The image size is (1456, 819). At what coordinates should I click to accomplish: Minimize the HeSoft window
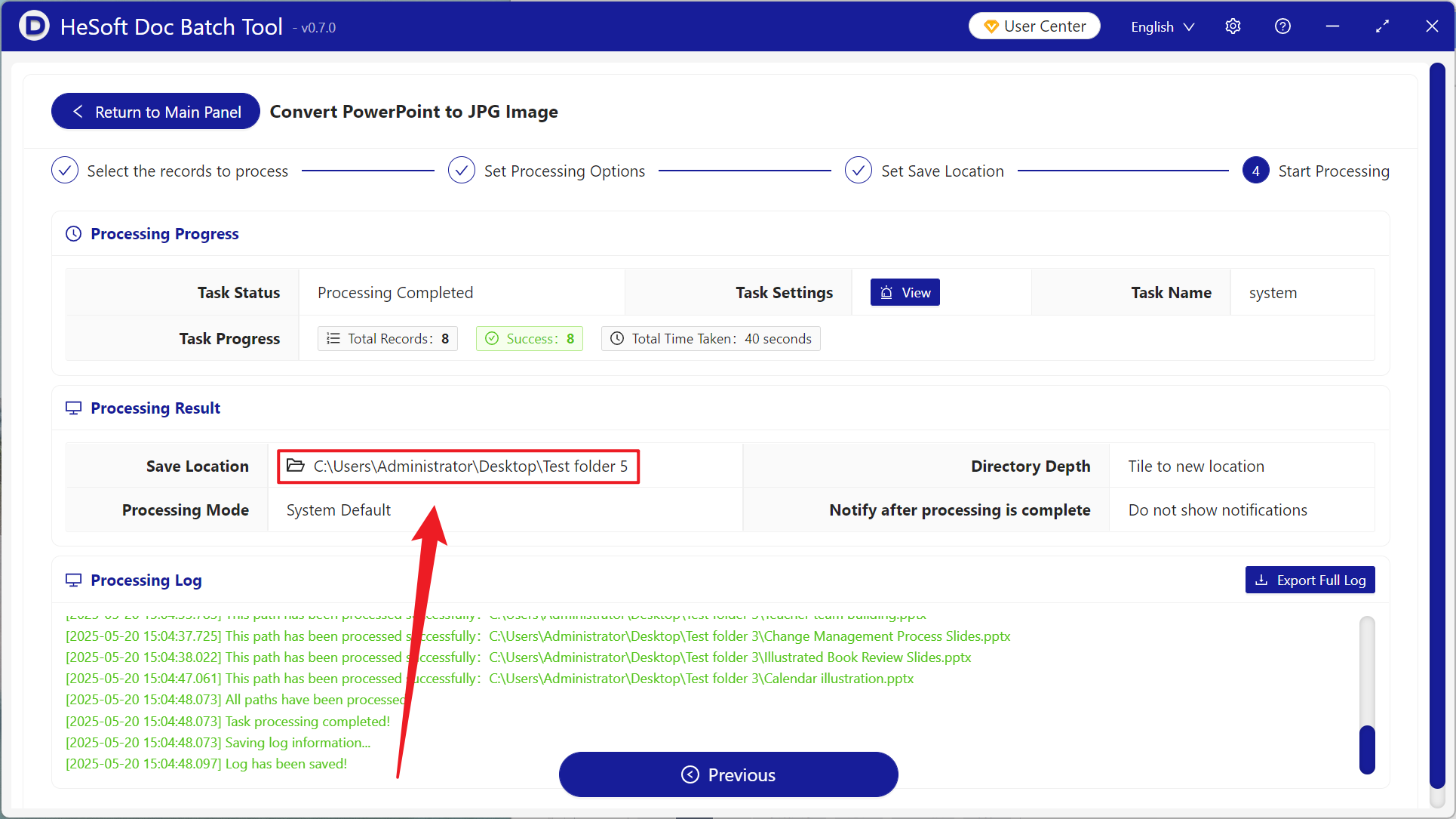(1332, 26)
